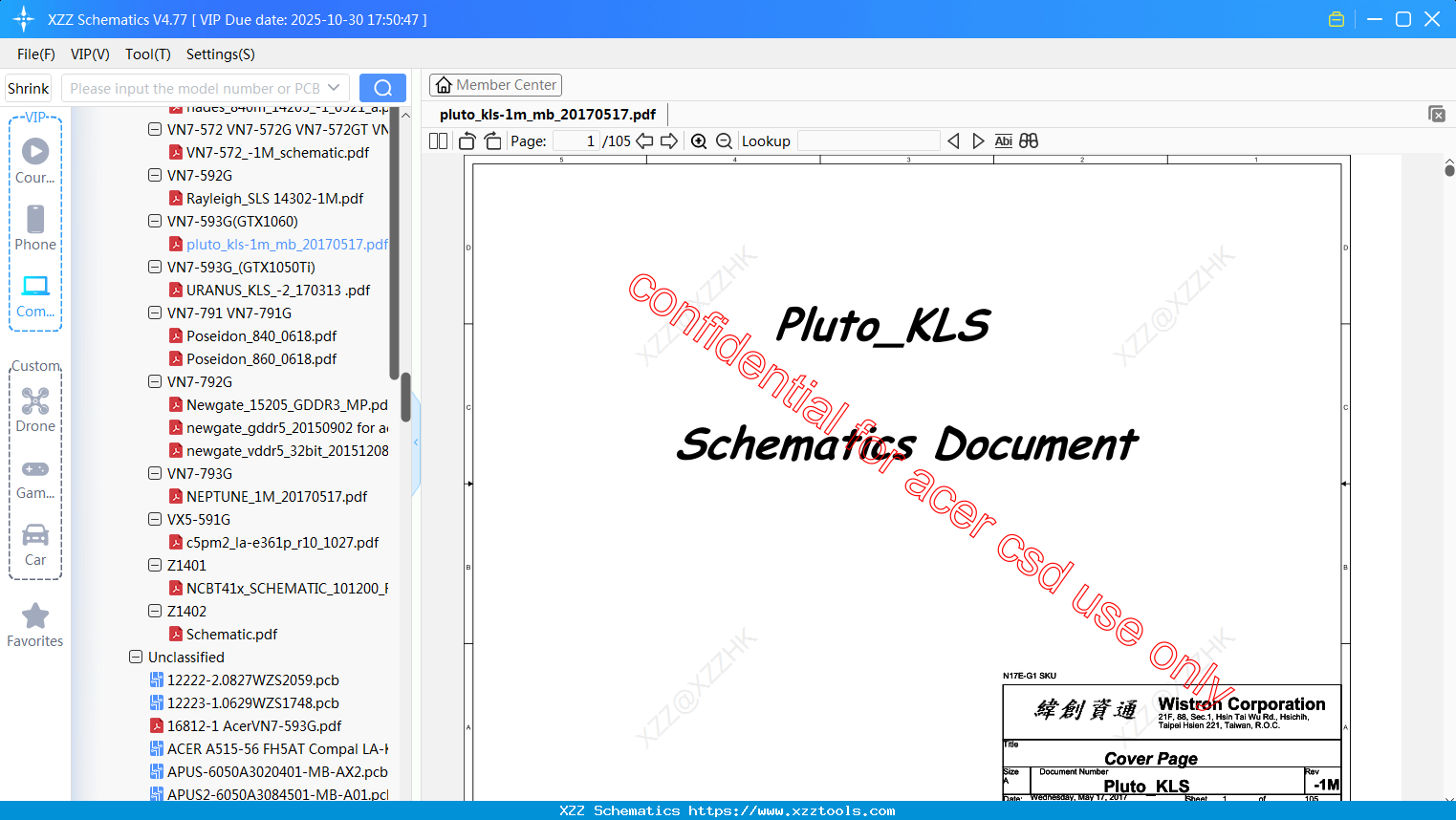The image size is (1456, 820).
Task: Toggle the Abi whole-word match icon
Action: coord(1003,140)
